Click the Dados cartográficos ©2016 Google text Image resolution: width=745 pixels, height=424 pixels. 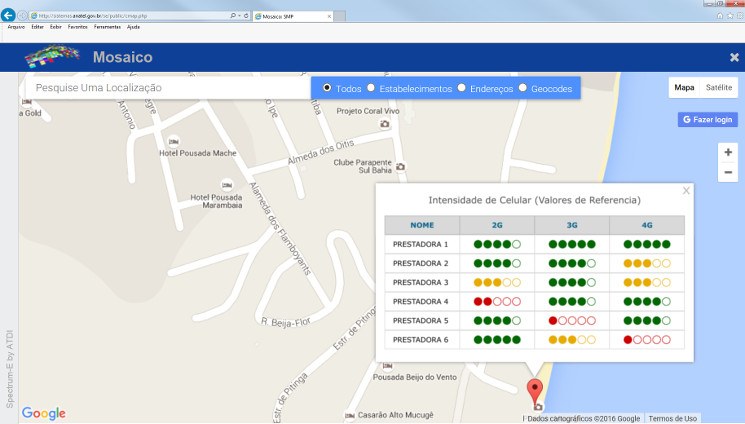584,419
